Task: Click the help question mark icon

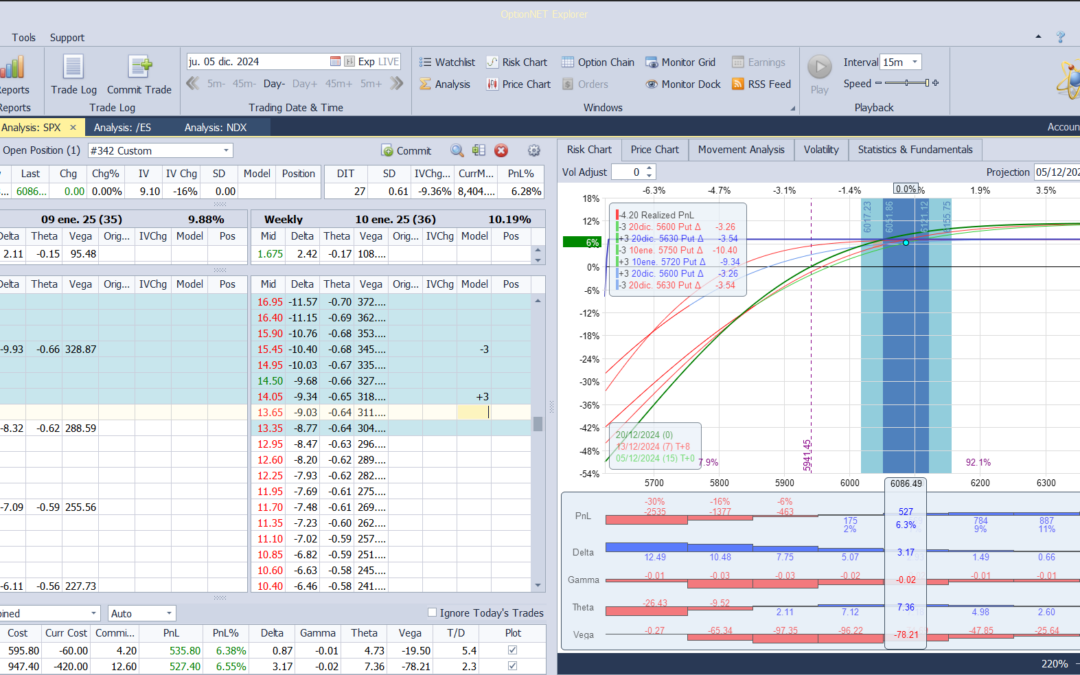Action: [1061, 37]
